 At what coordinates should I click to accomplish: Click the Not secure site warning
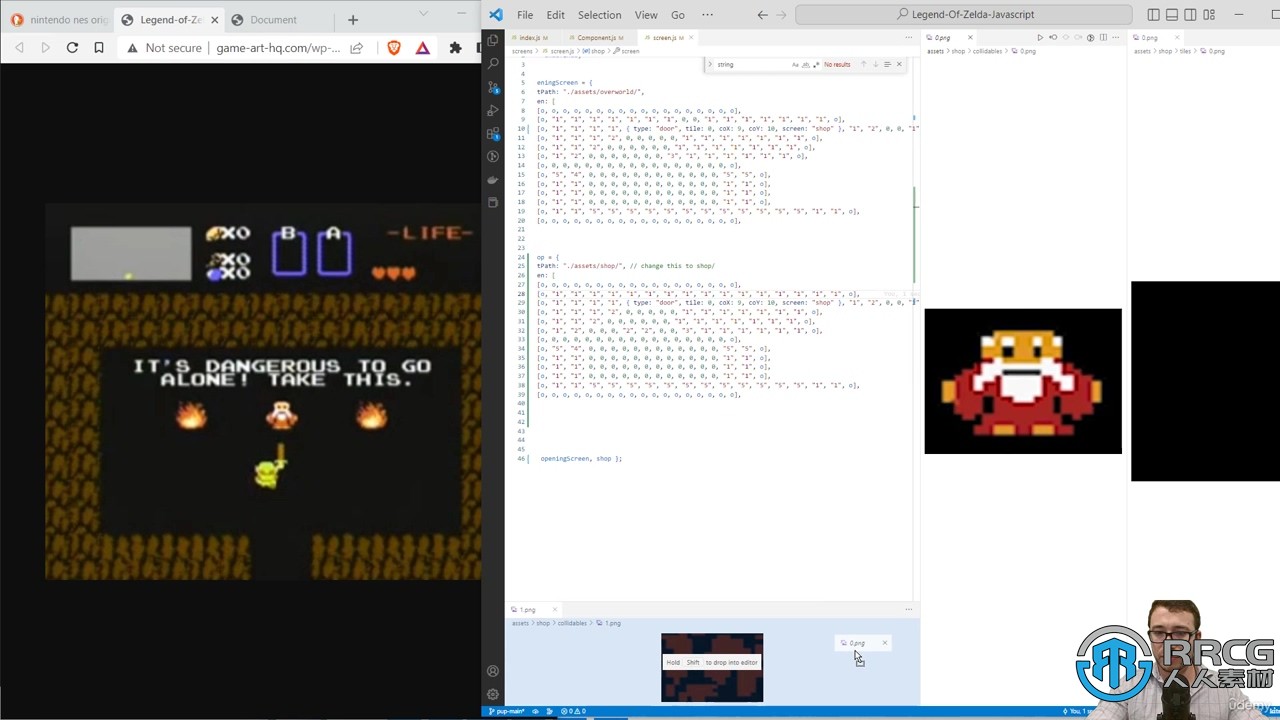point(164,48)
